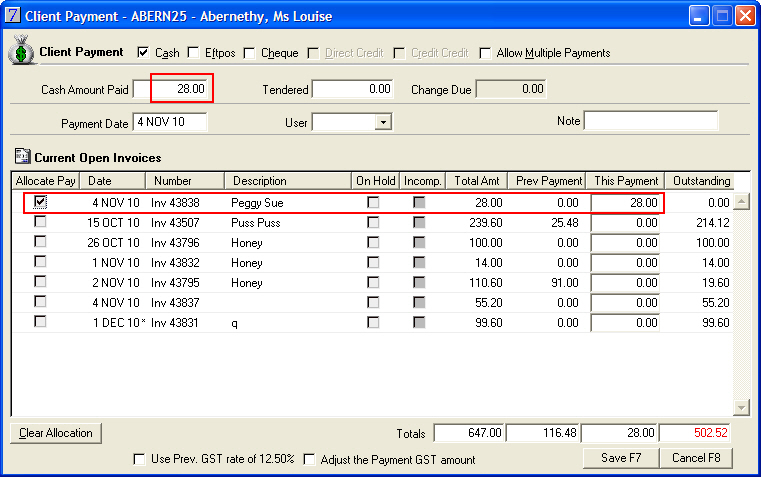
Task: Click the red 502.52 outstanding total
Action: 695,433
